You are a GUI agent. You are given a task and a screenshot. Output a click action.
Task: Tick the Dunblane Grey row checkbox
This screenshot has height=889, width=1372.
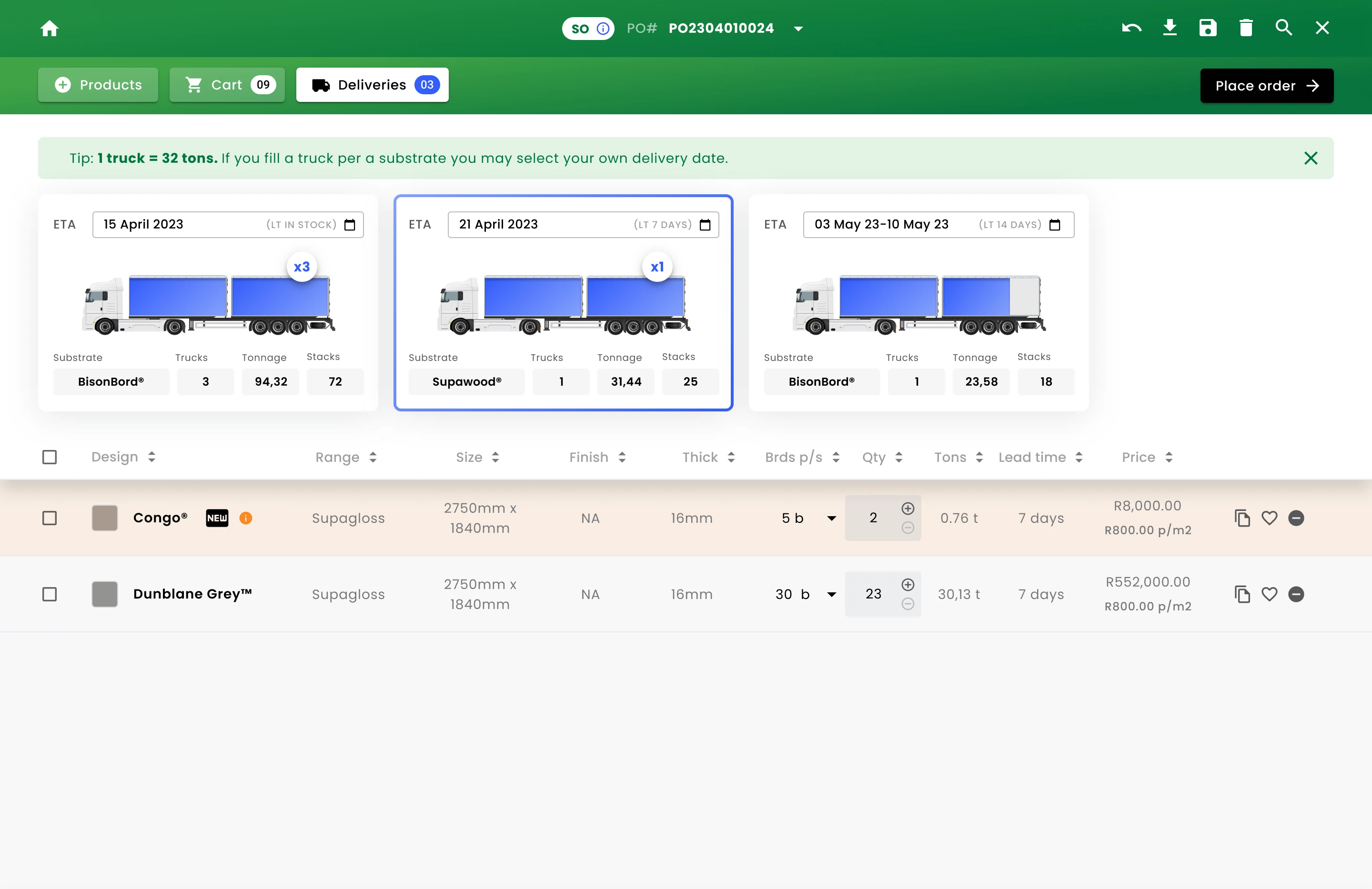coord(50,594)
